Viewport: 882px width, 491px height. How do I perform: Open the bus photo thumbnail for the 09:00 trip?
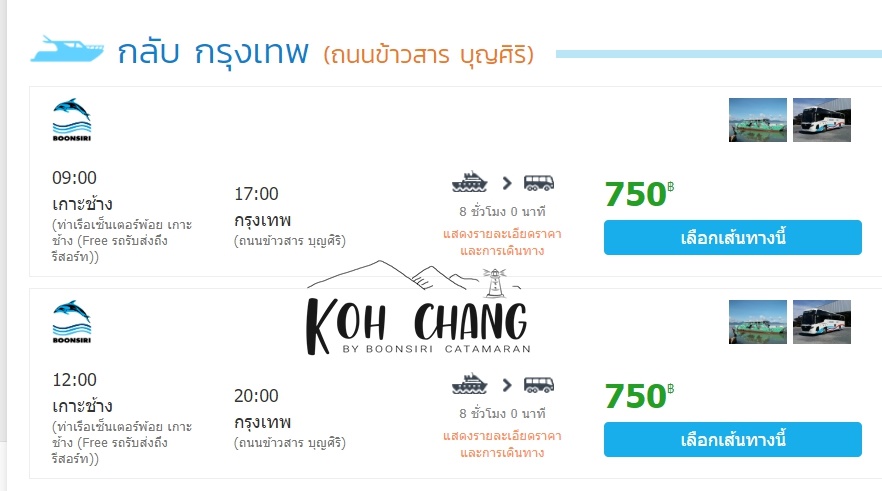pyautogui.click(x=822, y=119)
